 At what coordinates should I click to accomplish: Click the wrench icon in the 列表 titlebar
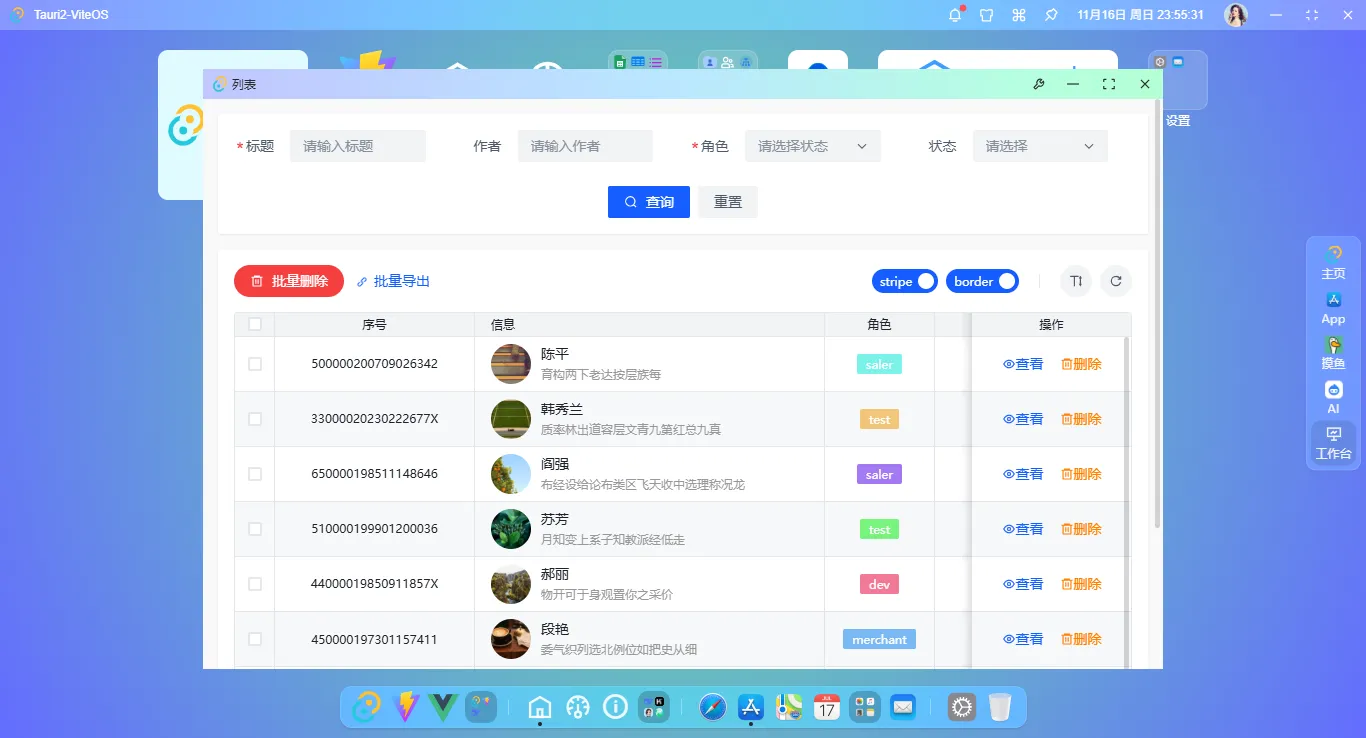(x=1039, y=84)
